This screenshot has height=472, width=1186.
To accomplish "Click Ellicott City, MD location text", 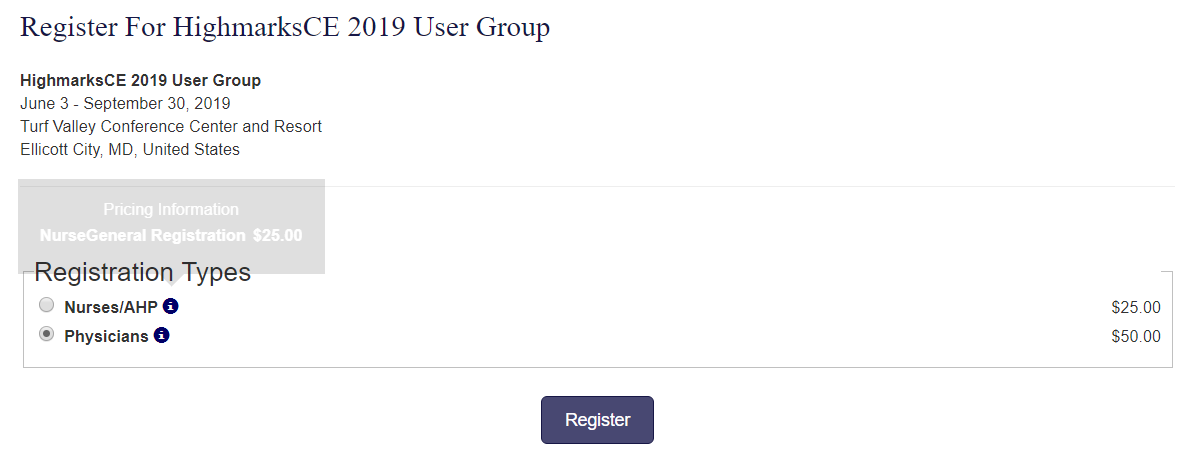I will click(130, 150).
